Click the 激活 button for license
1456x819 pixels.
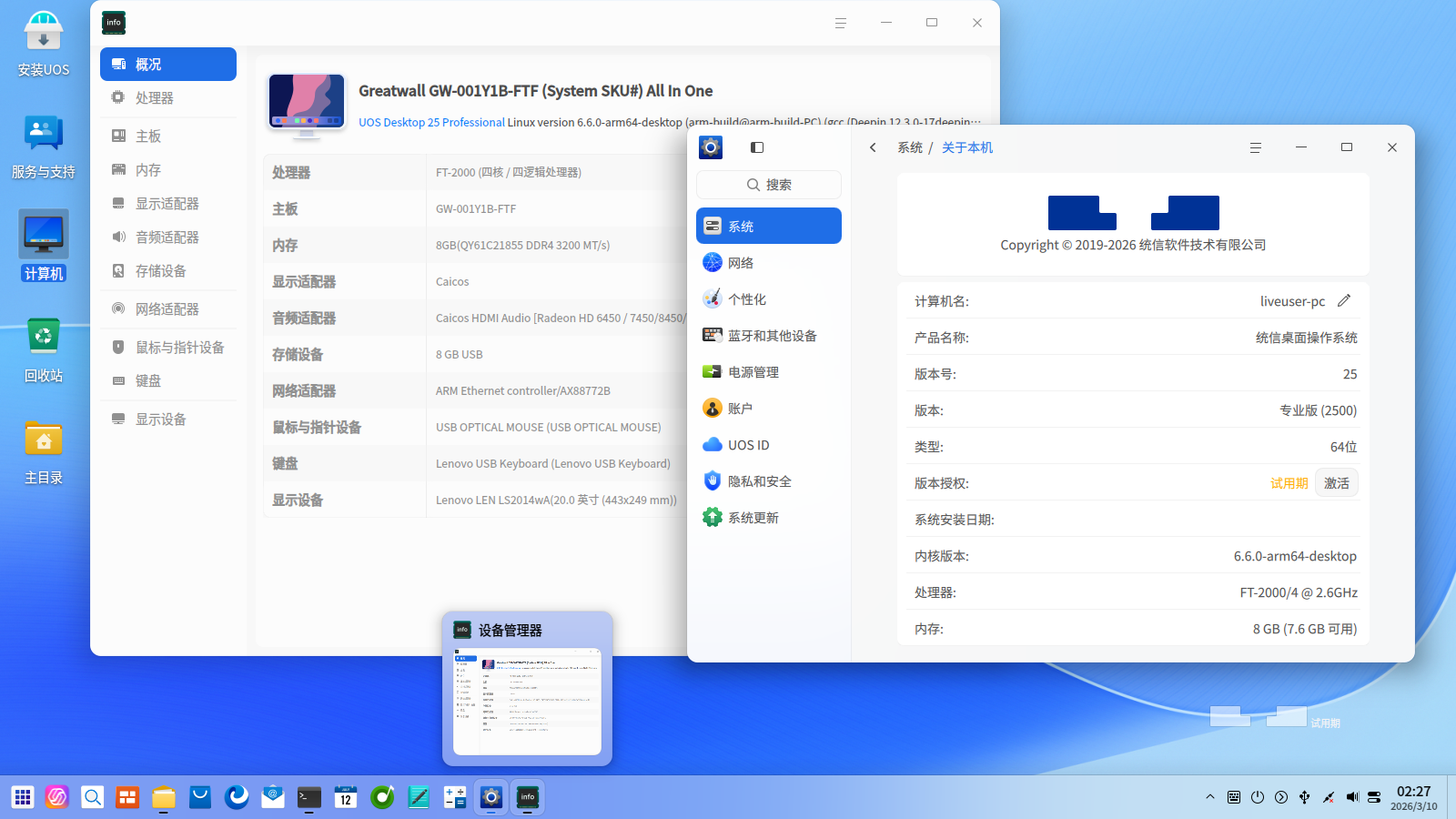click(1337, 483)
